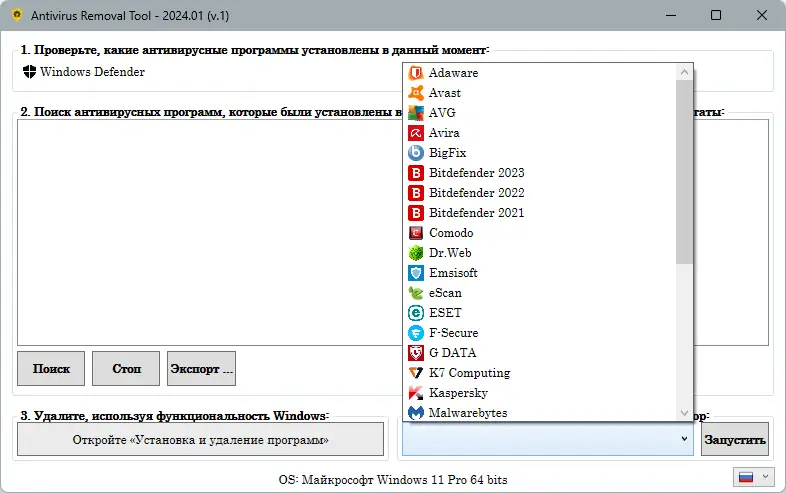Click the app icon in title bar
786x493 pixels.
click(x=17, y=15)
